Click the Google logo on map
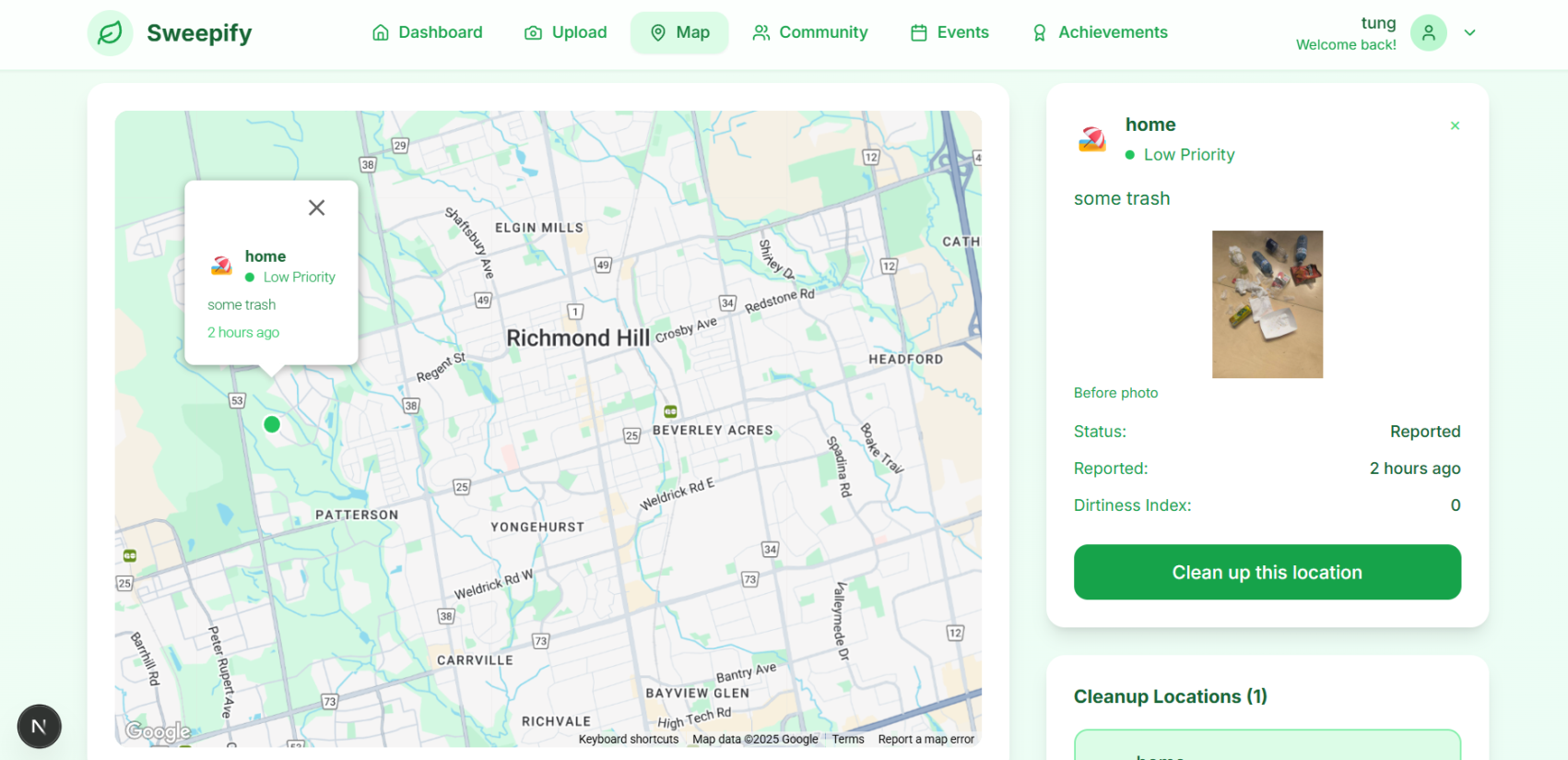 click(158, 731)
